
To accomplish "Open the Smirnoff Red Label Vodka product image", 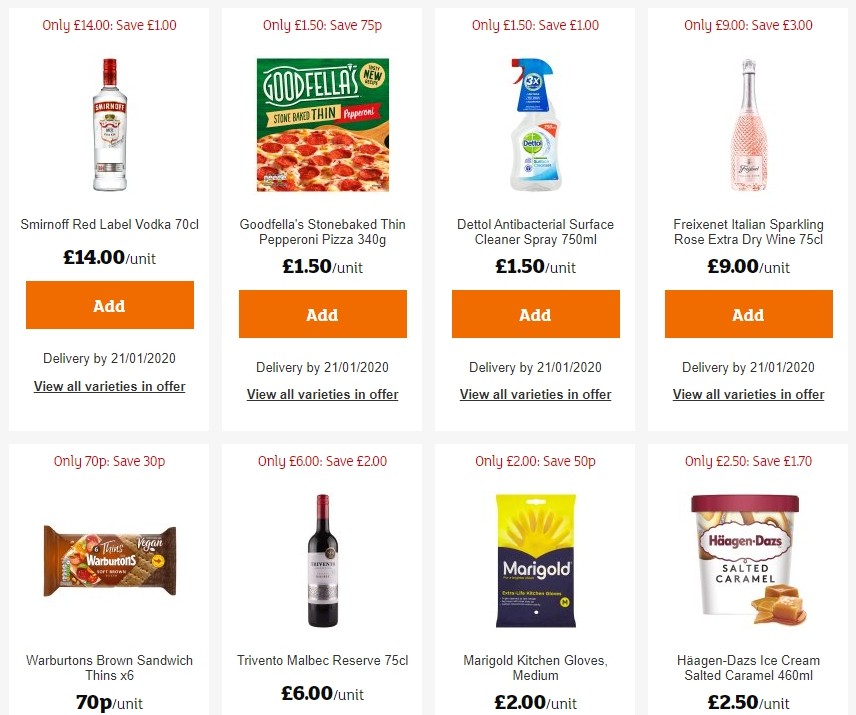I will point(109,122).
